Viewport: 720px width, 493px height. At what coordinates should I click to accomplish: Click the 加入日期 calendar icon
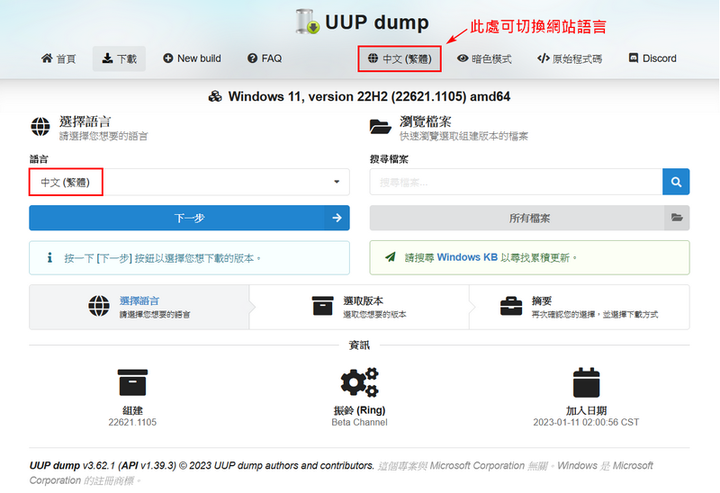[x=586, y=382]
